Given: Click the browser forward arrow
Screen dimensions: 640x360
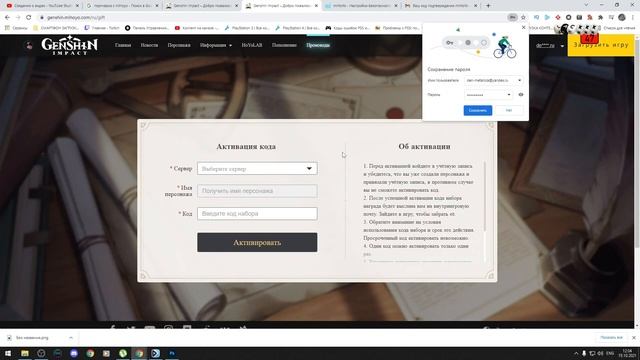Looking at the screenshot, I should [x=18, y=18].
